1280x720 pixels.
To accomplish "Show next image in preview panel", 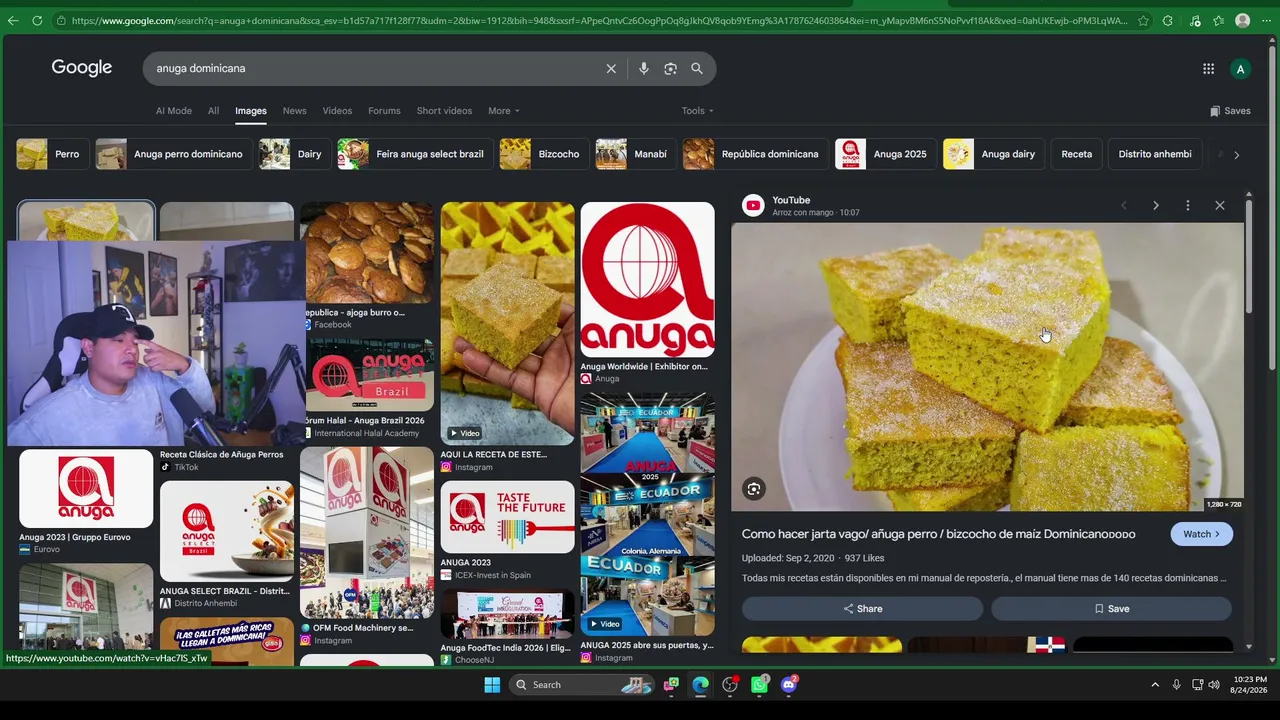I will coord(1156,206).
